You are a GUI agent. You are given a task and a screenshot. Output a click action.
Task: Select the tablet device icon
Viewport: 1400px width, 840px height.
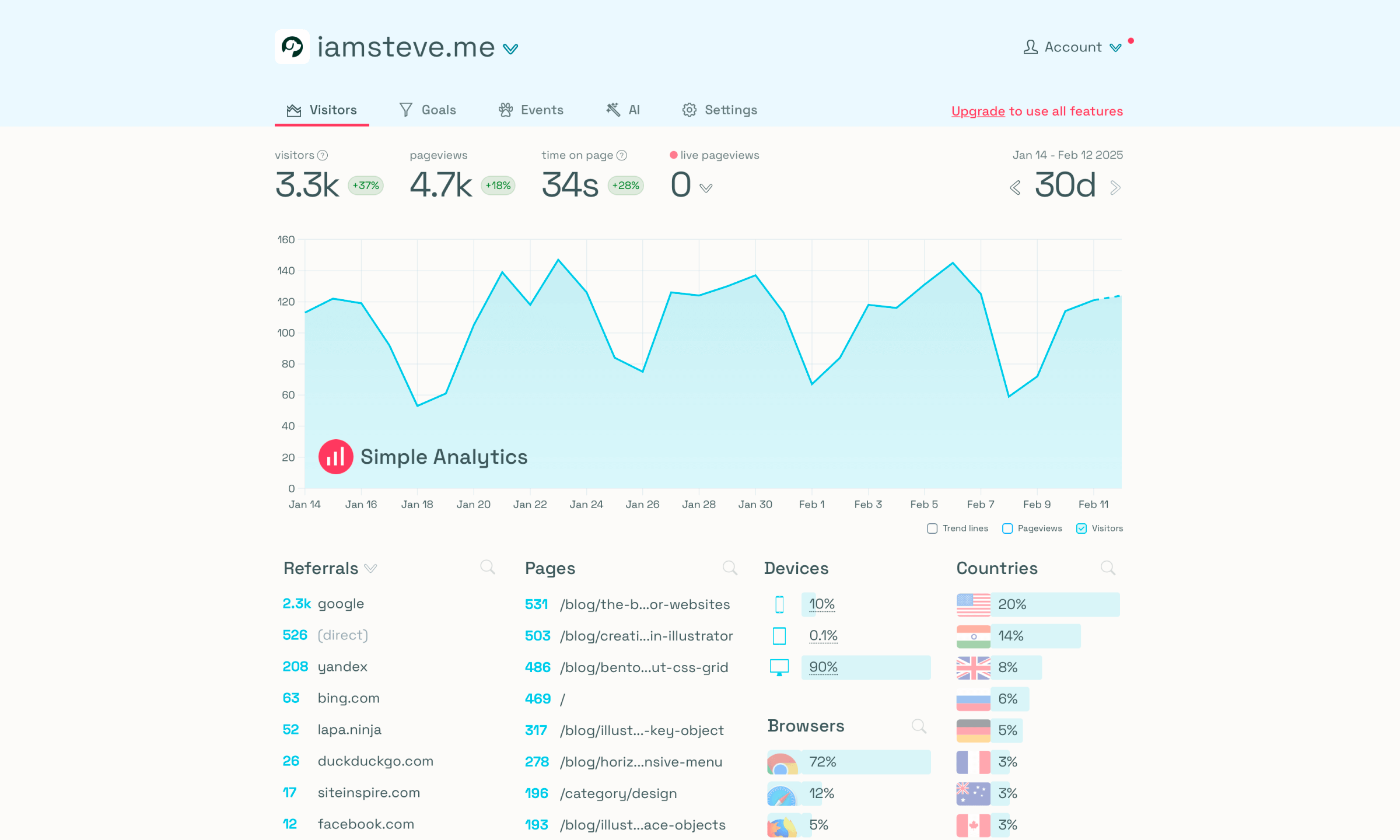pos(779,636)
